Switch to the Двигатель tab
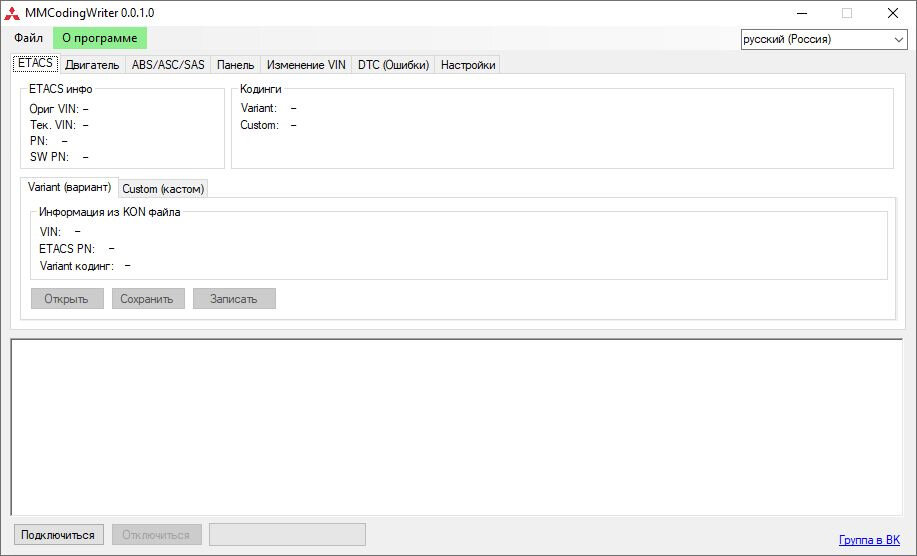Viewport: 917px width, 556px height. (92, 65)
